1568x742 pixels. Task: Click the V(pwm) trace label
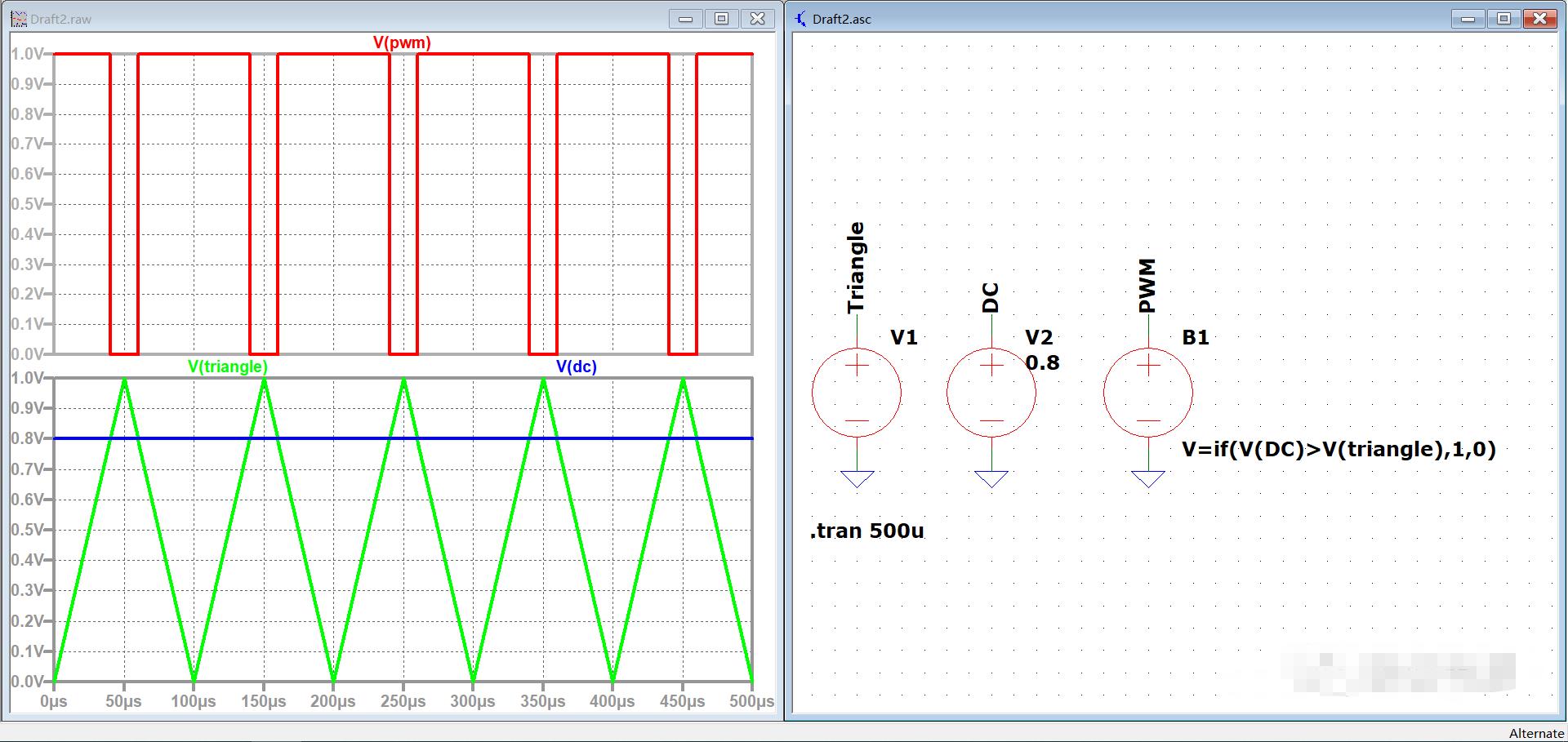pos(402,42)
